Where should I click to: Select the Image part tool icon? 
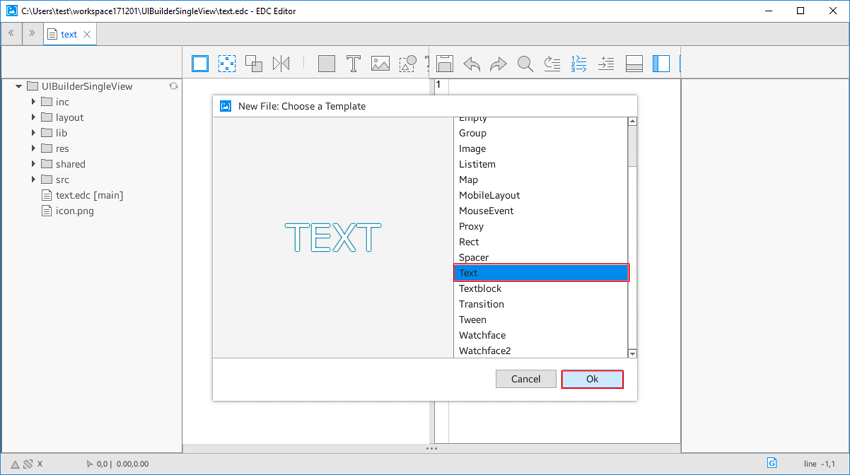point(380,64)
